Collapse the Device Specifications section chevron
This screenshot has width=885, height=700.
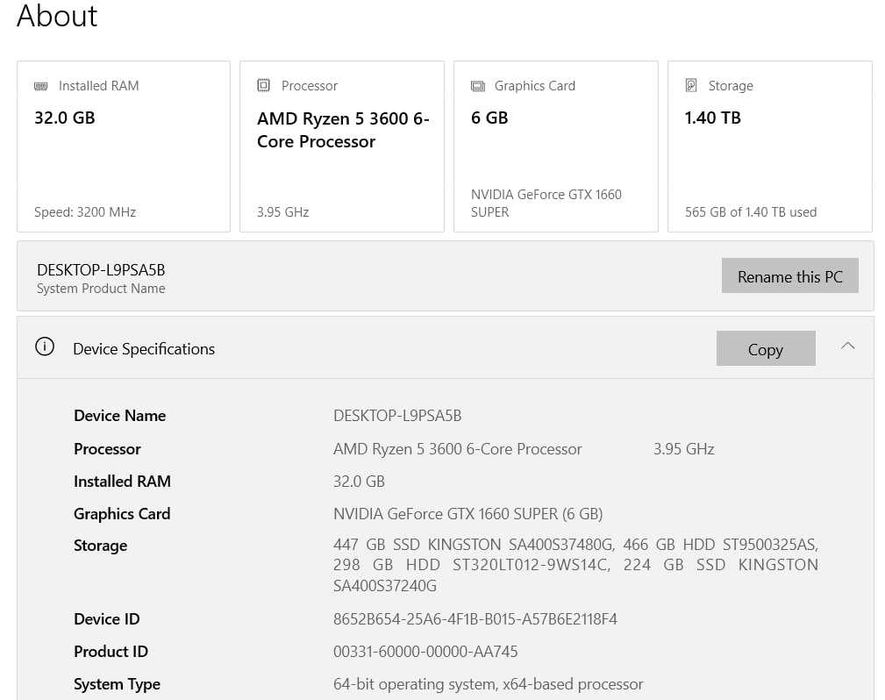click(x=848, y=346)
